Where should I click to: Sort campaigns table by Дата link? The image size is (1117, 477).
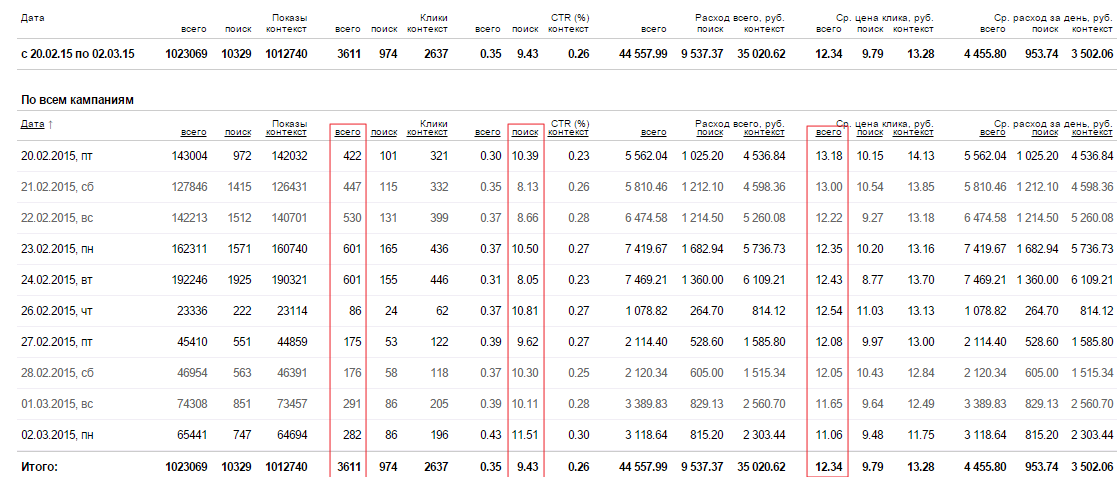(x=32, y=124)
